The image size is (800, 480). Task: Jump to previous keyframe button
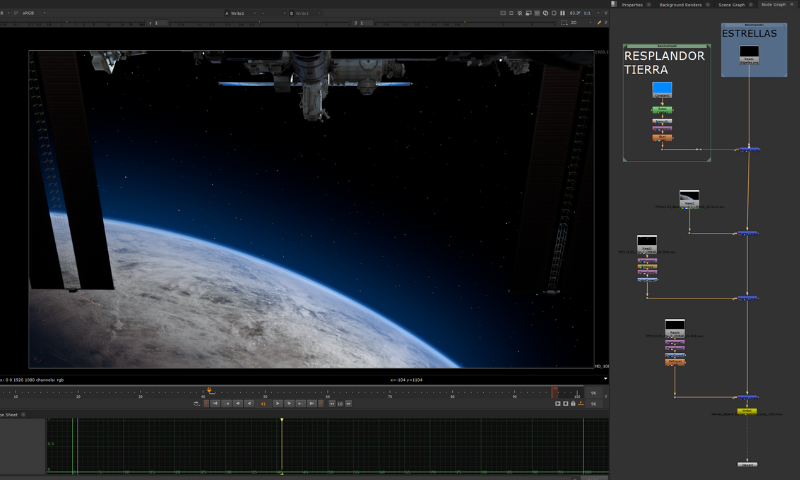pos(227,403)
